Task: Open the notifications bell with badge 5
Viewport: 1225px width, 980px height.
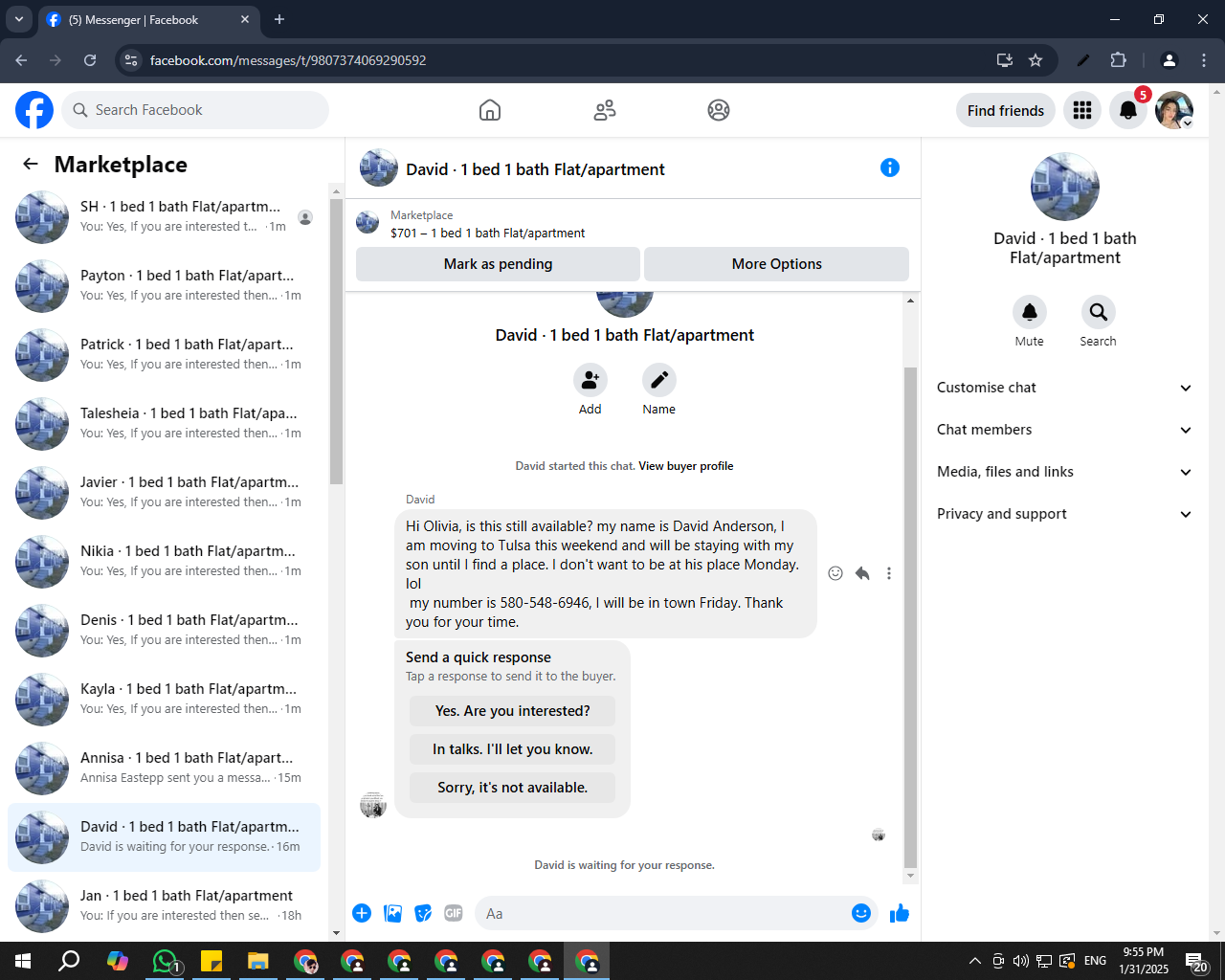Action: point(1128,110)
